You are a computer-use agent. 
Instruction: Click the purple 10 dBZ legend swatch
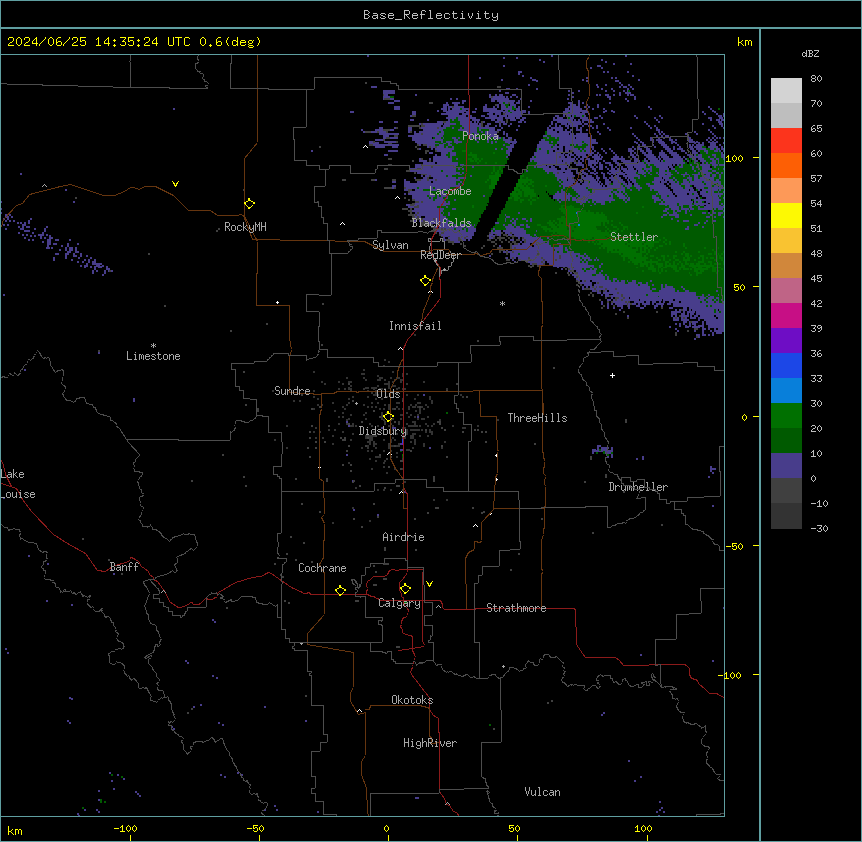[786, 466]
